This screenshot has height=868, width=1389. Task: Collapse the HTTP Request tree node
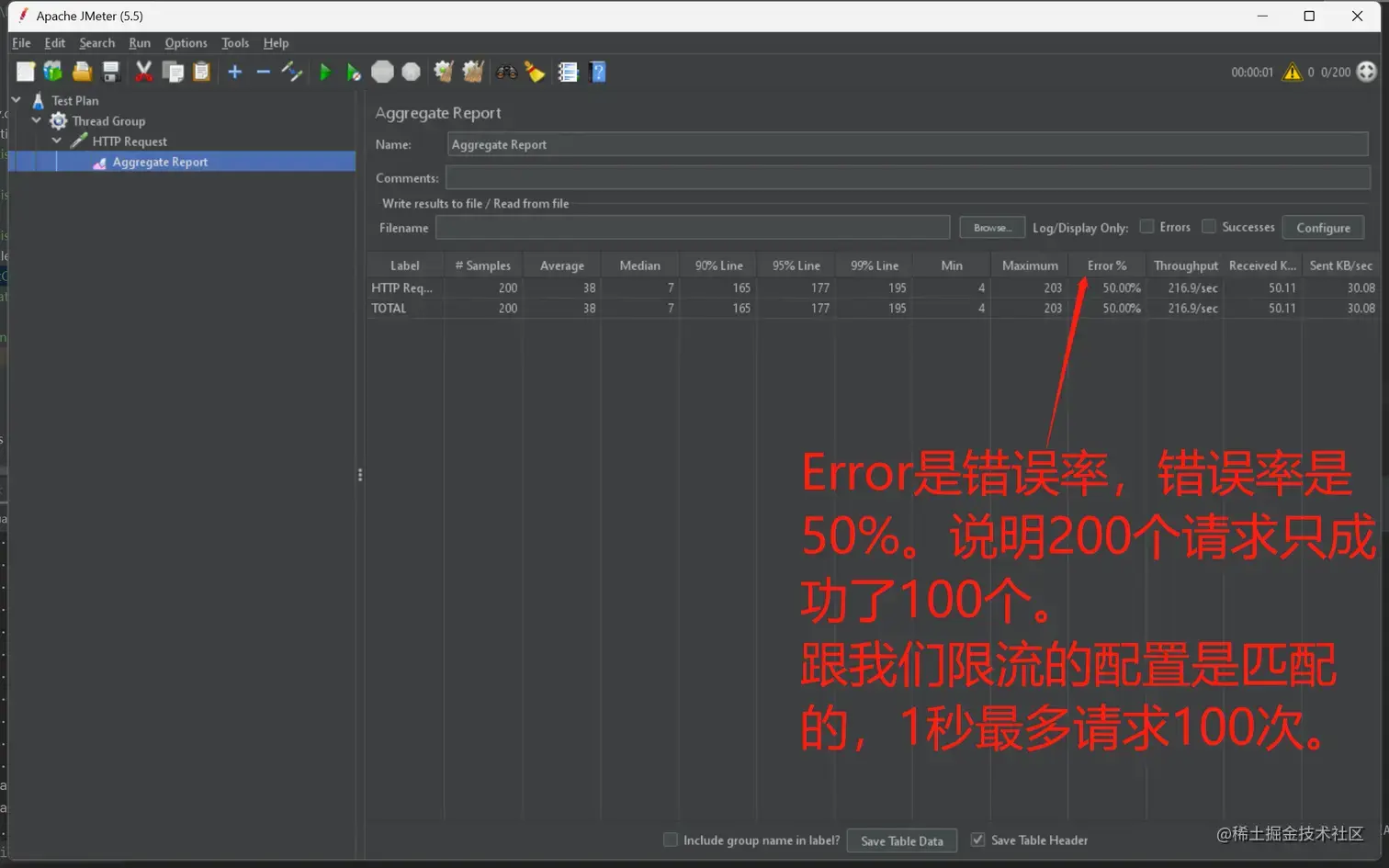pos(56,141)
